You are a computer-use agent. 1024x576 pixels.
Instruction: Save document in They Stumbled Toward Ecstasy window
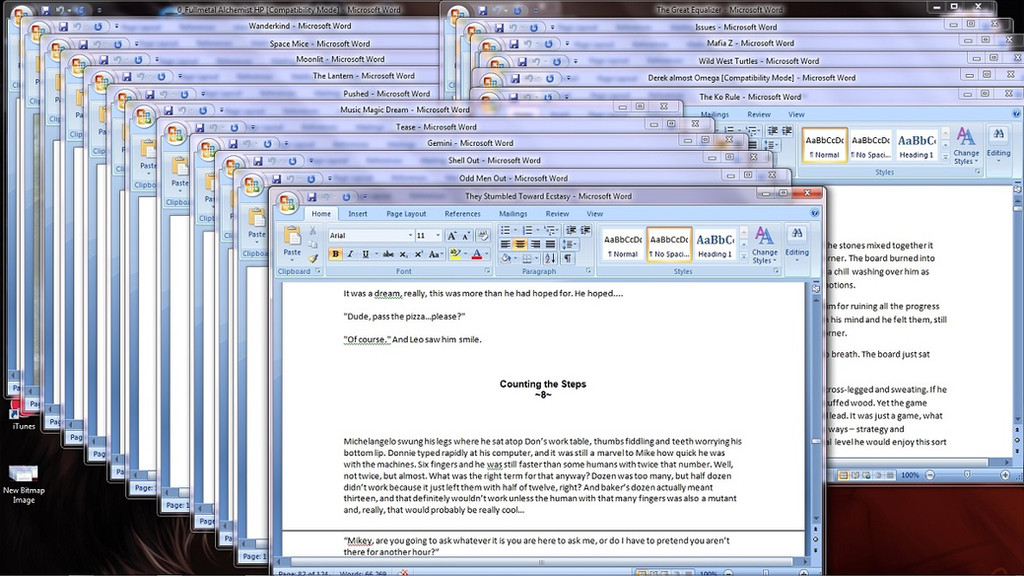coord(312,197)
